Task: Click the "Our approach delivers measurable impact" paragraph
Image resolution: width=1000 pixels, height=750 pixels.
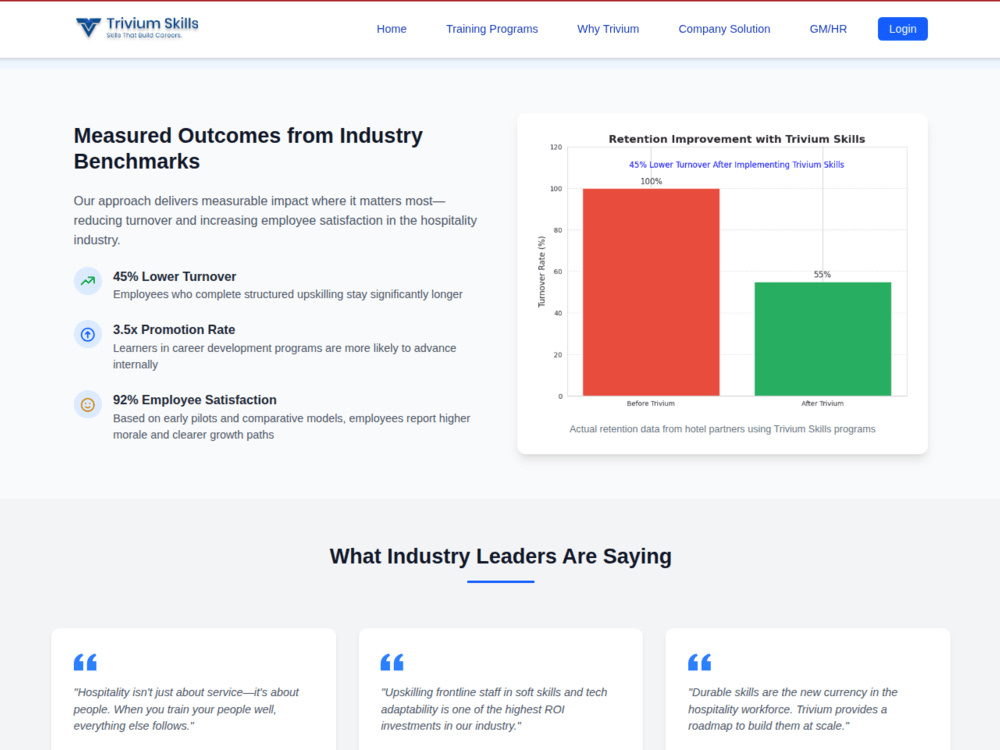Action: [x=275, y=221]
